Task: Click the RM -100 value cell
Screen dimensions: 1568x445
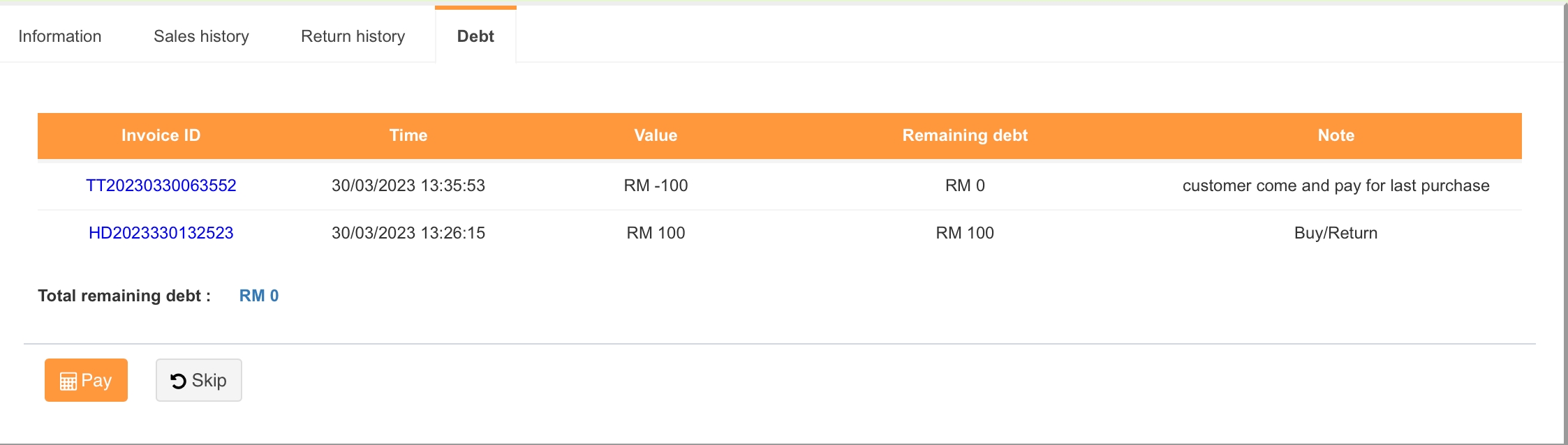Action: [656, 186]
